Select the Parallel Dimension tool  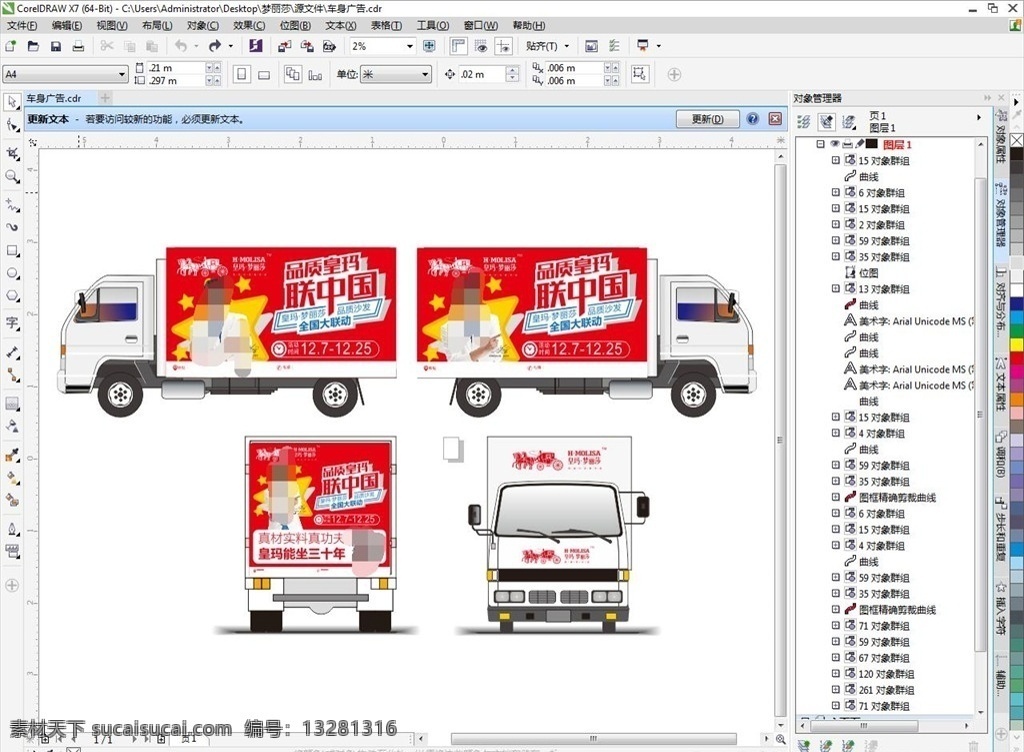pos(12,352)
